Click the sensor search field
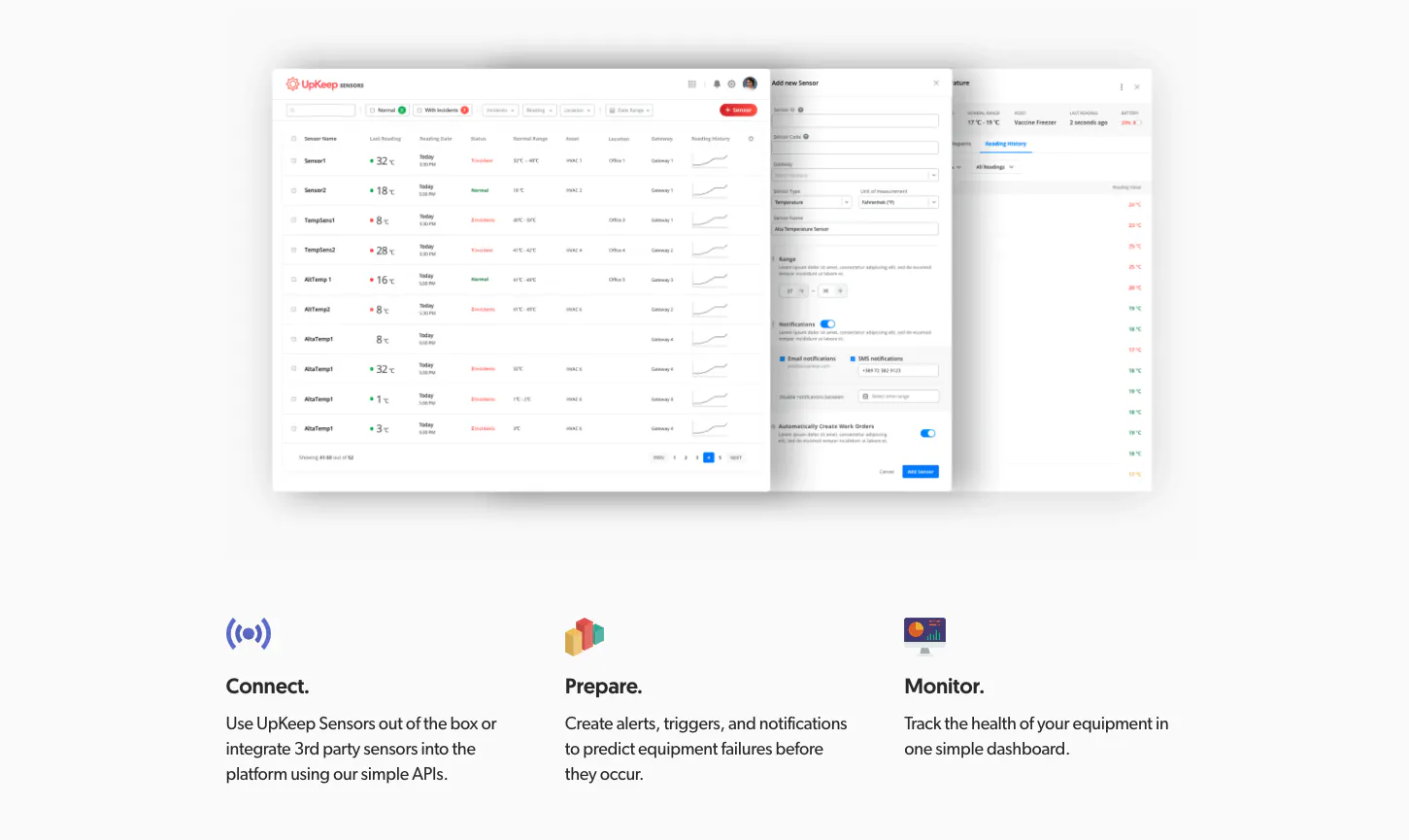The image size is (1409, 840). pos(320,111)
